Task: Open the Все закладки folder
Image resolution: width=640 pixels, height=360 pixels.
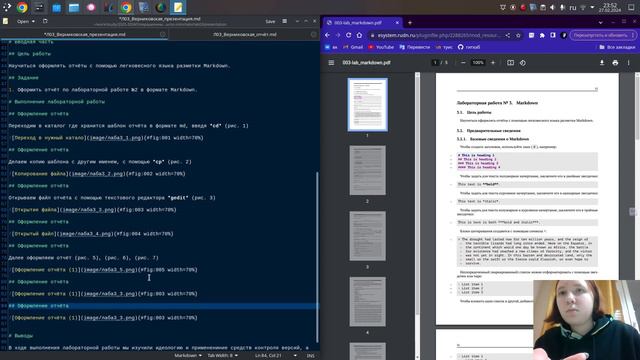Action: click(x=617, y=47)
